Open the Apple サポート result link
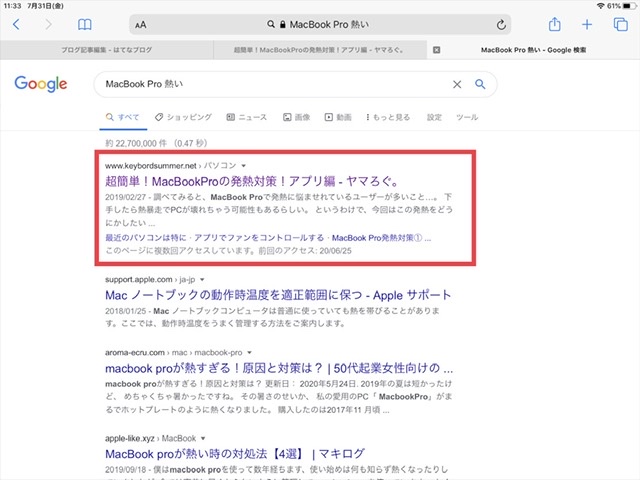The image size is (640, 480). pyautogui.click(x=278, y=295)
